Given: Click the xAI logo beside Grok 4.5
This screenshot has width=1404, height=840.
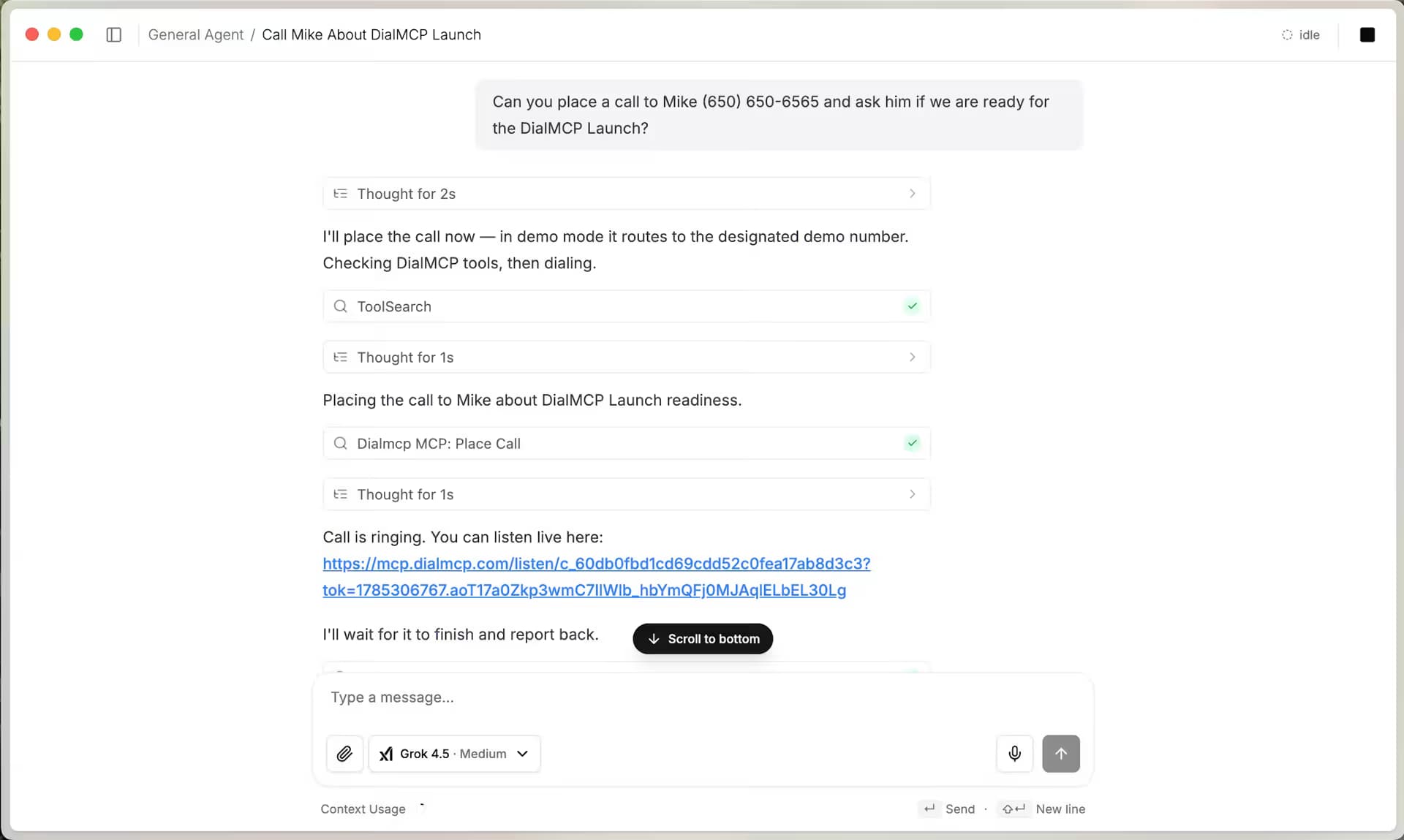Looking at the screenshot, I should click(386, 754).
